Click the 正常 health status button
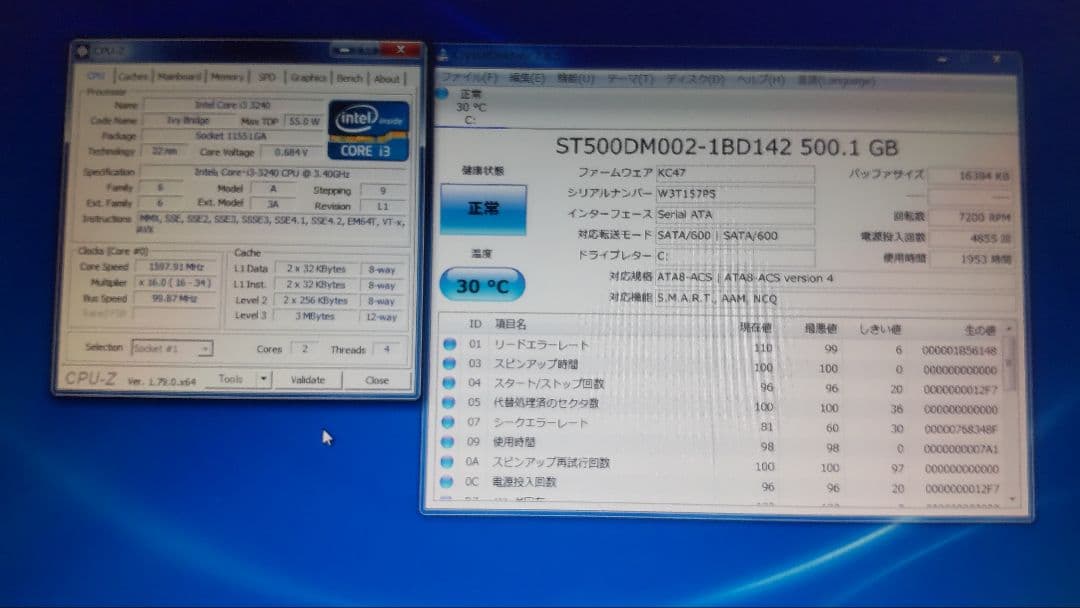Viewport: 1080px width, 608px height. pyautogui.click(x=482, y=210)
